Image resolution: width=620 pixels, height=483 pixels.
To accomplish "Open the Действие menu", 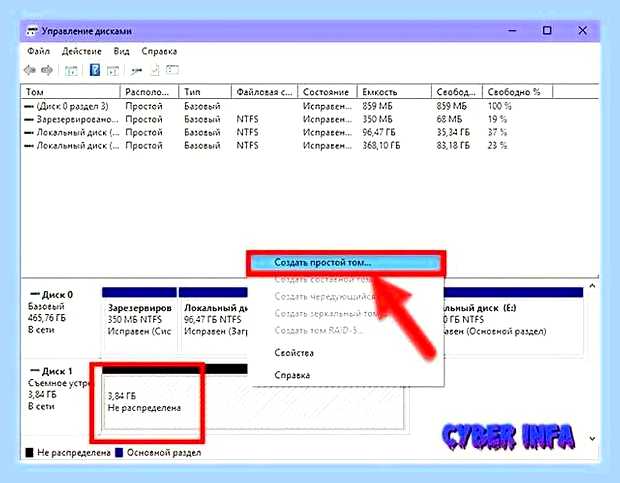I will [x=81, y=51].
